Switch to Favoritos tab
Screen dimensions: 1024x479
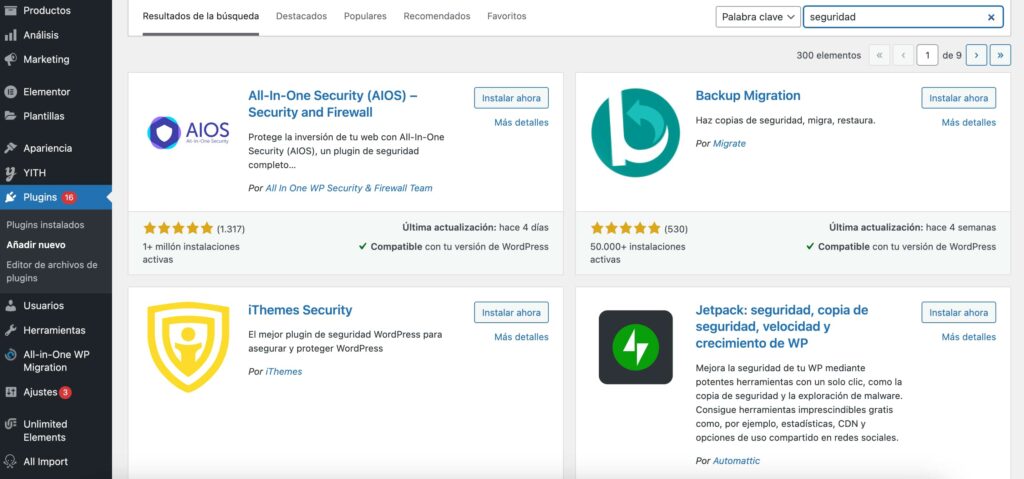tap(507, 16)
